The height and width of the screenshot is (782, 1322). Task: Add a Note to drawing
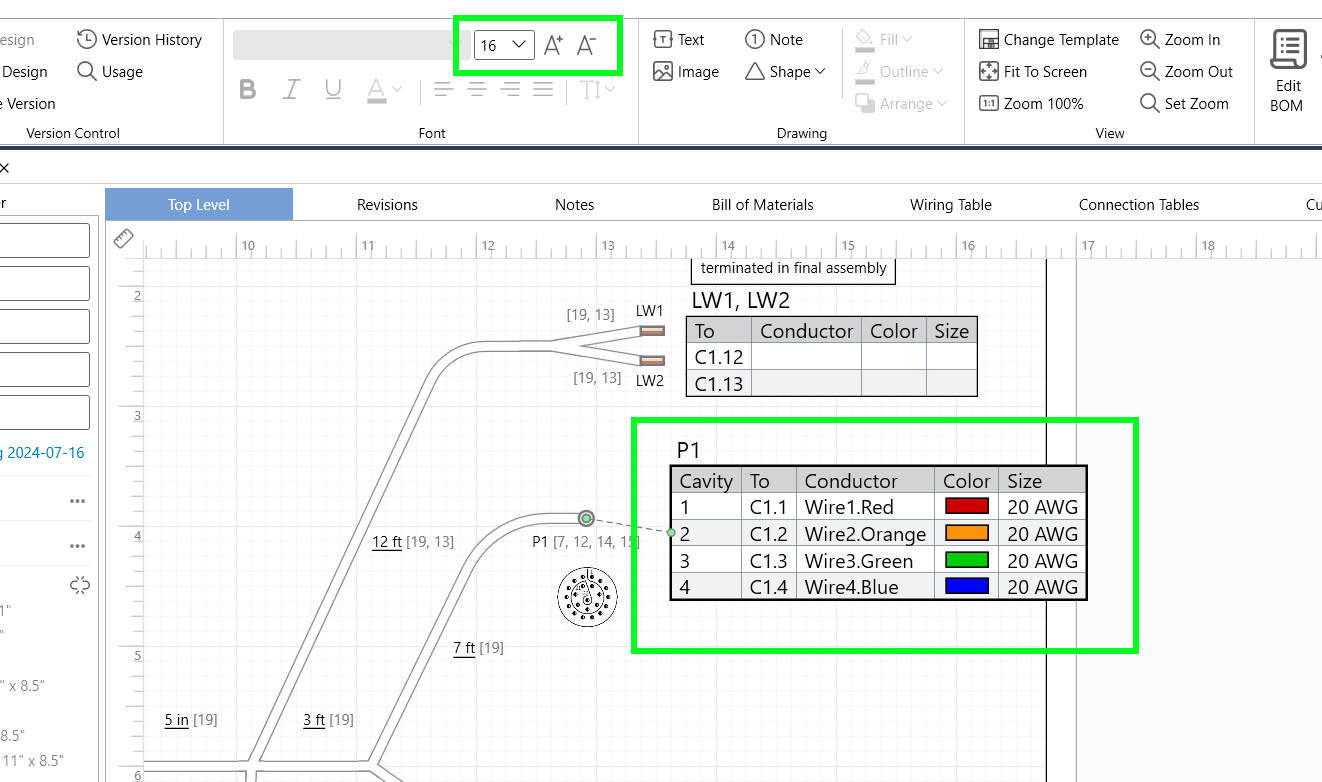click(774, 40)
